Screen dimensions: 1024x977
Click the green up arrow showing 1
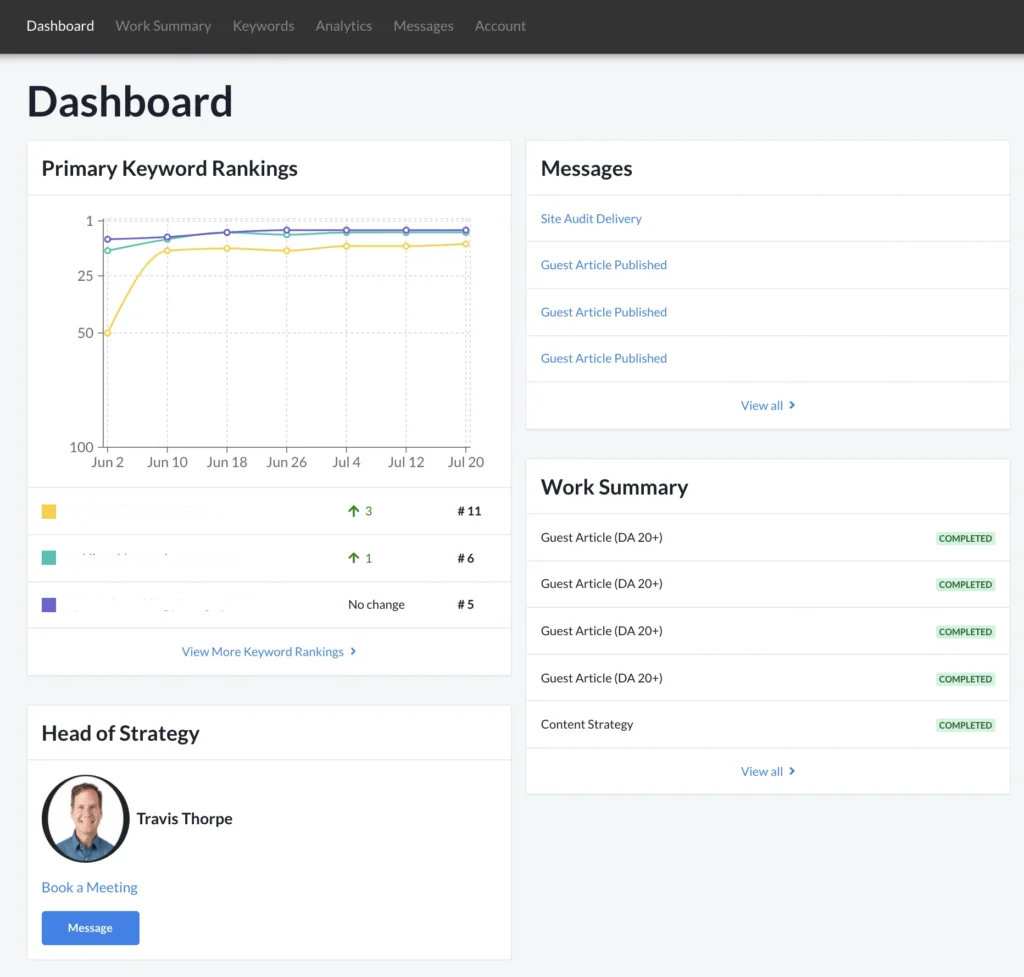tap(353, 558)
